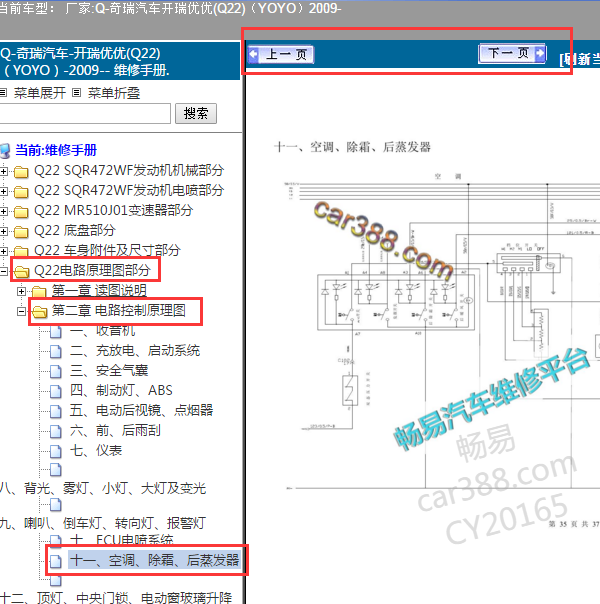Image resolution: width=600 pixels, height=604 pixels.
Task: Collapse all menus via 菜单折叠
Action: [x=114, y=93]
